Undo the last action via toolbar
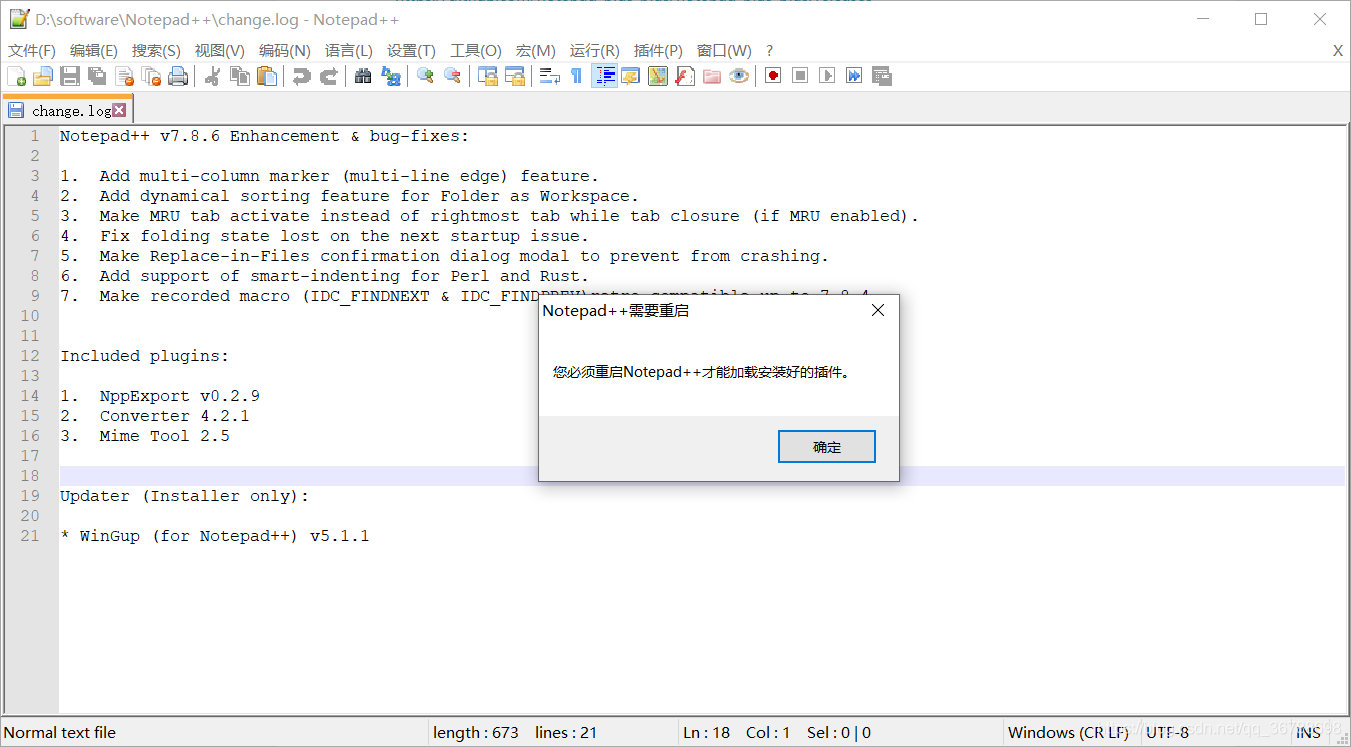The width and height of the screenshot is (1351, 747). 301,76
